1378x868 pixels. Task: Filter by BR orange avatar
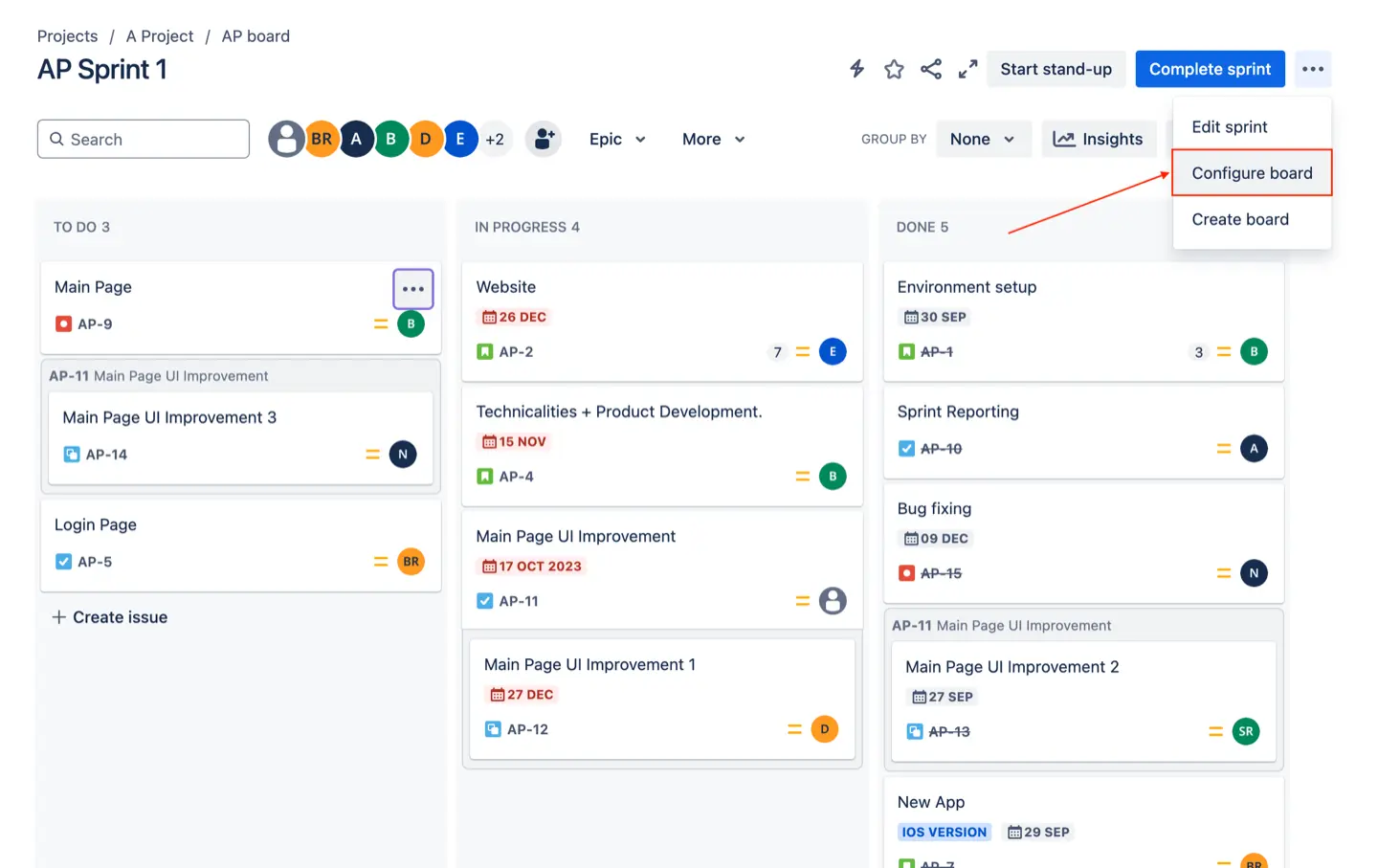[x=322, y=139]
